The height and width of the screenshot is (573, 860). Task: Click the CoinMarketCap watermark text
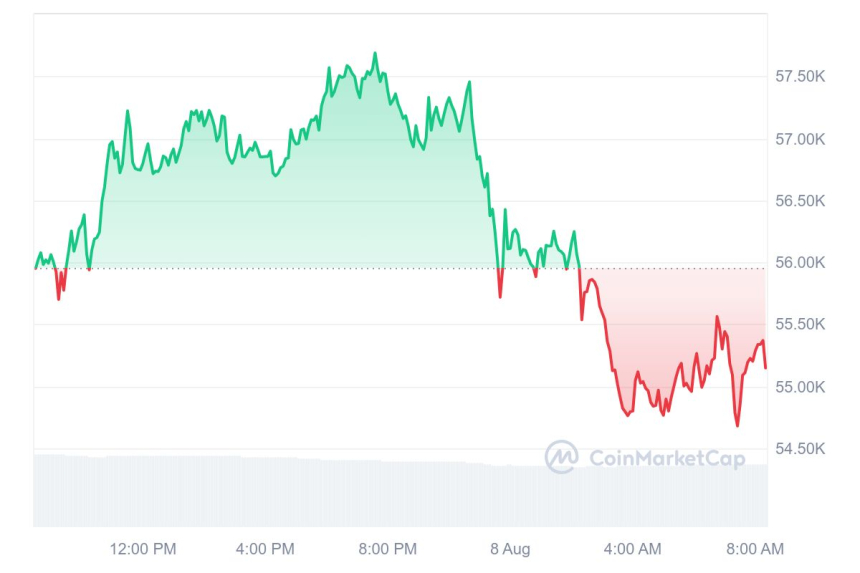tap(667, 459)
